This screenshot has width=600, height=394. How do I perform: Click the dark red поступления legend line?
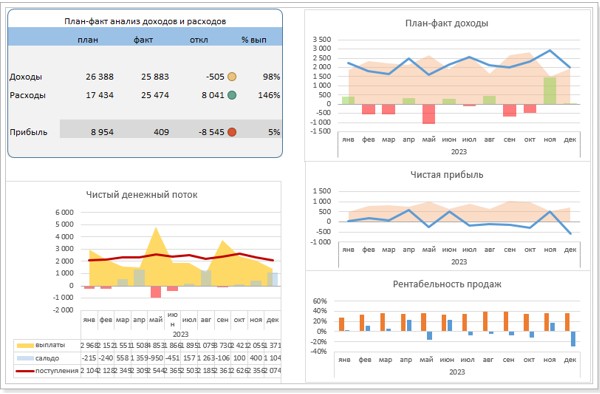(x=25, y=371)
